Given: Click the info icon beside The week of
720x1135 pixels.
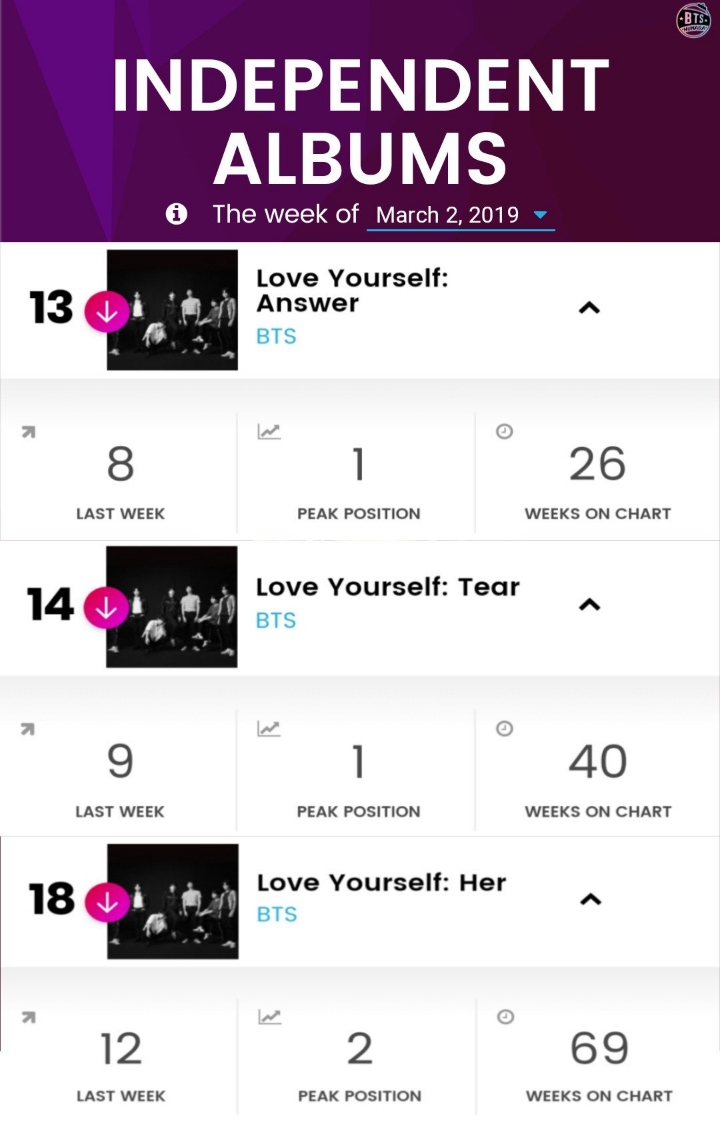Looking at the screenshot, I should 176,214.
